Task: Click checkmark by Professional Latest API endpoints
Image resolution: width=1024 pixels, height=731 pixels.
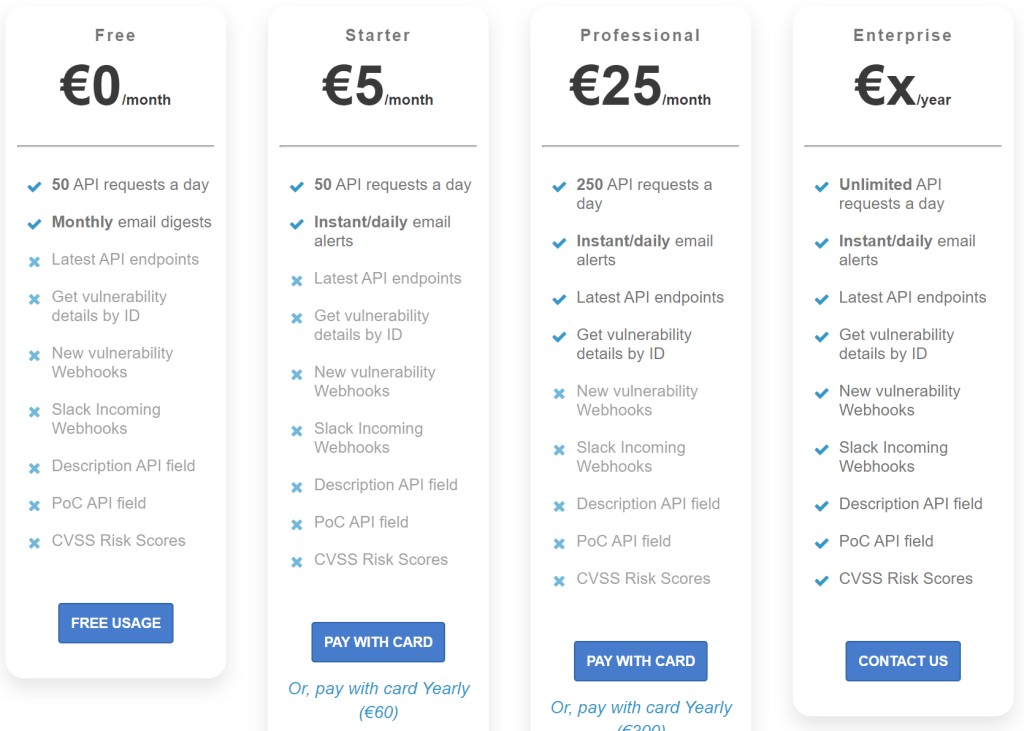Action: coord(559,299)
